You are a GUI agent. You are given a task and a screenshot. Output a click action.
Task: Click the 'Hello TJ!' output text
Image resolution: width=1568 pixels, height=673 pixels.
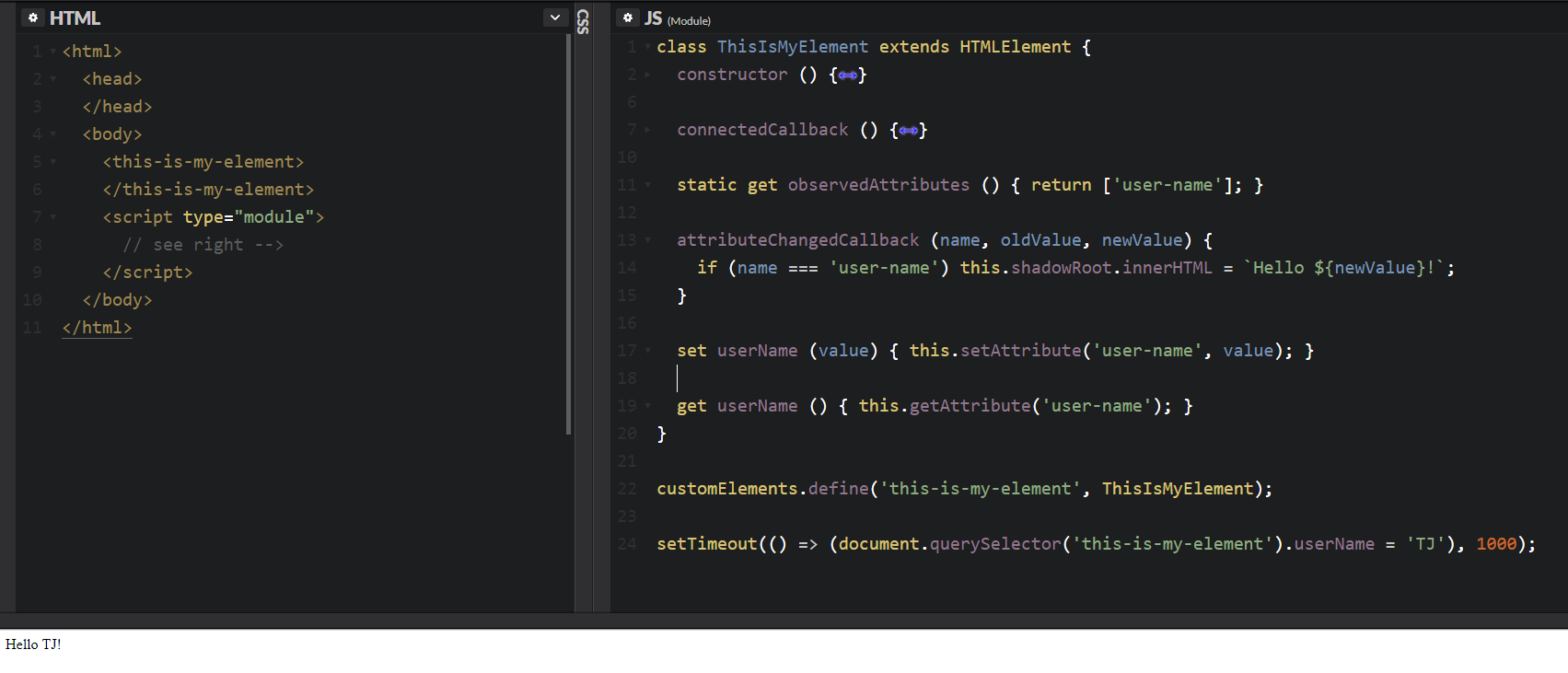tap(33, 644)
